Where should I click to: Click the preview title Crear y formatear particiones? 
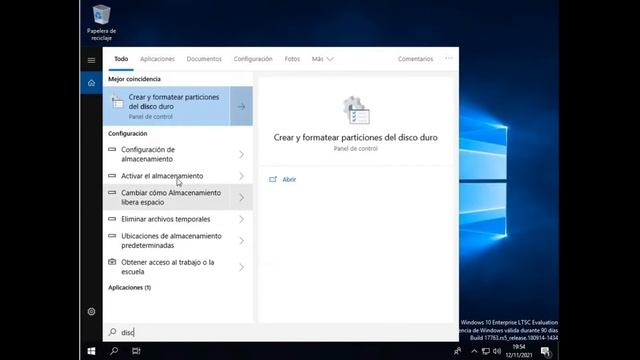356,138
